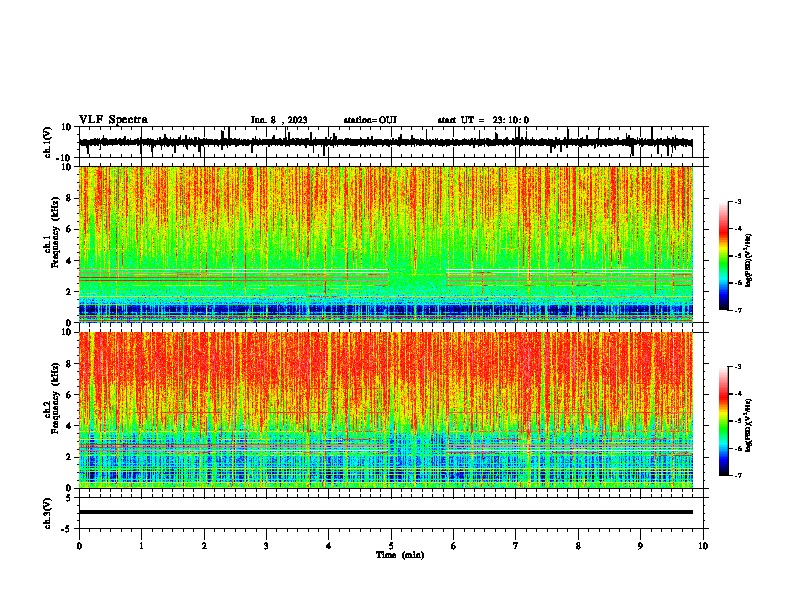Click the "-10" tick on ch.1(V) axis
Image resolution: width=792 pixels, height=612 pixels.
64,158
